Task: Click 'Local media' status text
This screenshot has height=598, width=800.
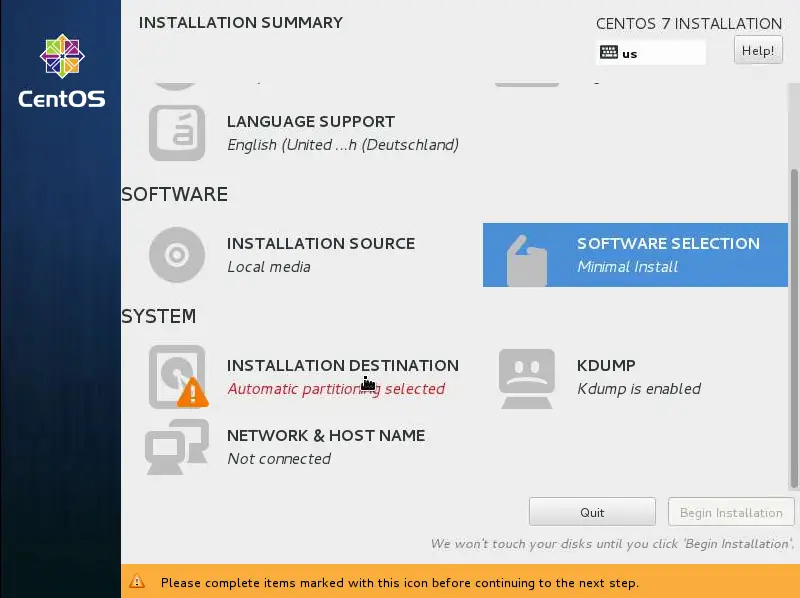Action: click(269, 267)
